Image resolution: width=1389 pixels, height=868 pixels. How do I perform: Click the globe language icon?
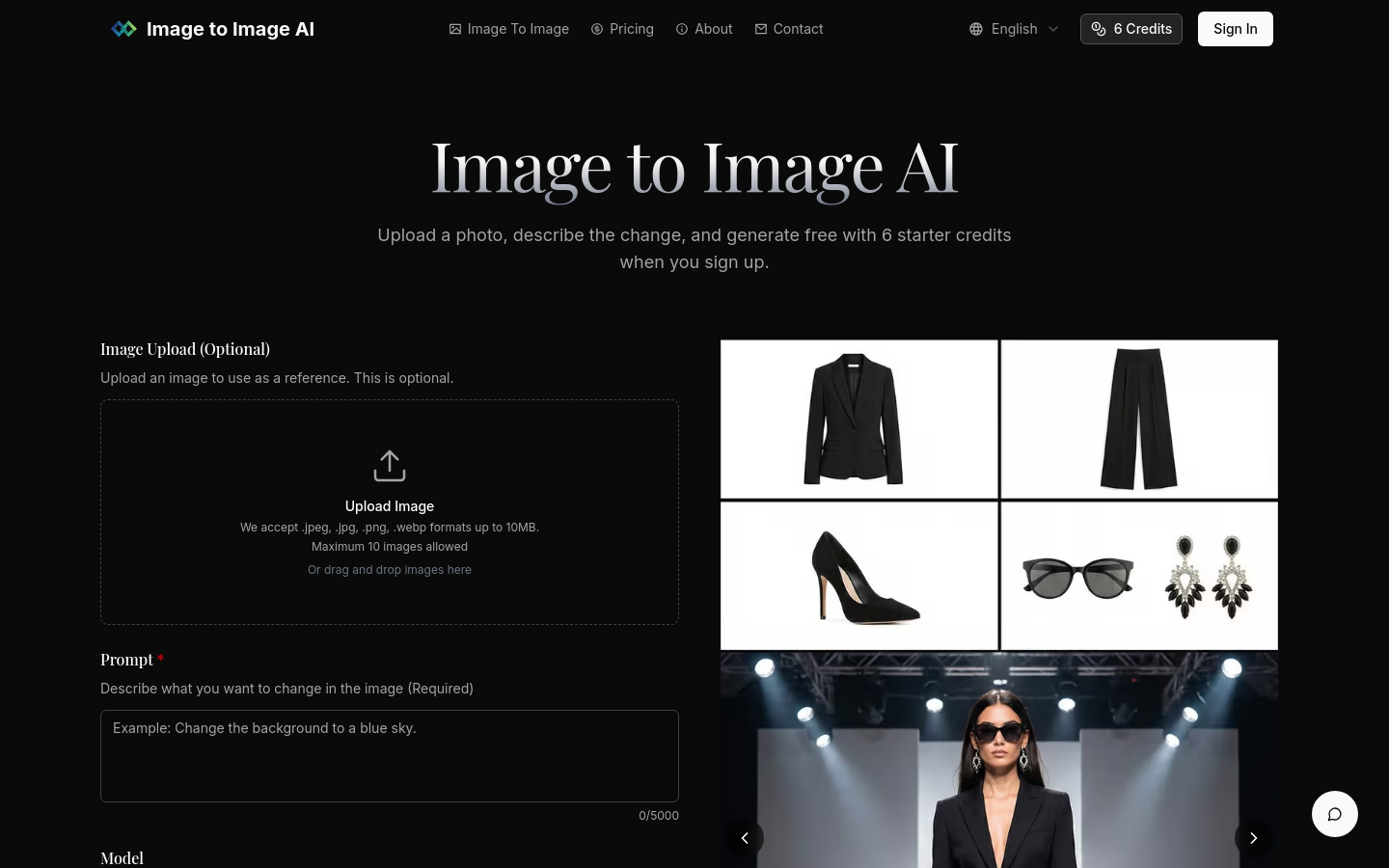[x=976, y=29]
